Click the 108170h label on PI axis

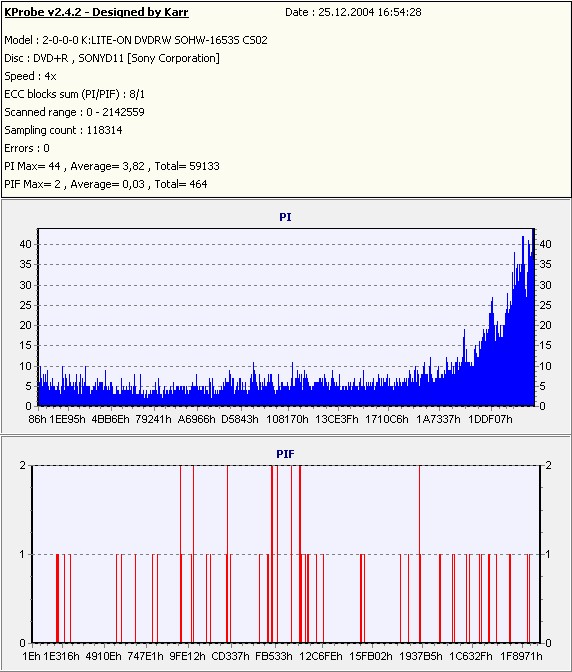tap(287, 419)
